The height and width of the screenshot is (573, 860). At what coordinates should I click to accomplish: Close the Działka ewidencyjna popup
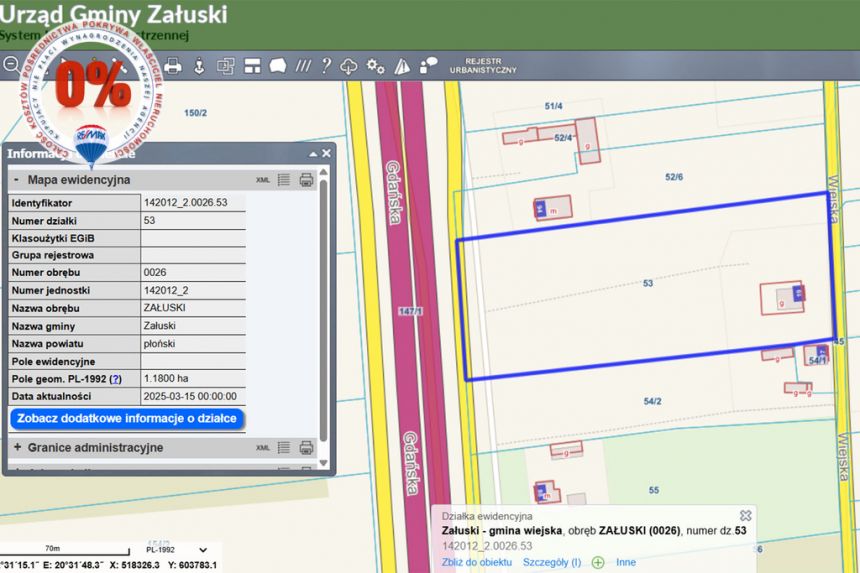[745, 515]
